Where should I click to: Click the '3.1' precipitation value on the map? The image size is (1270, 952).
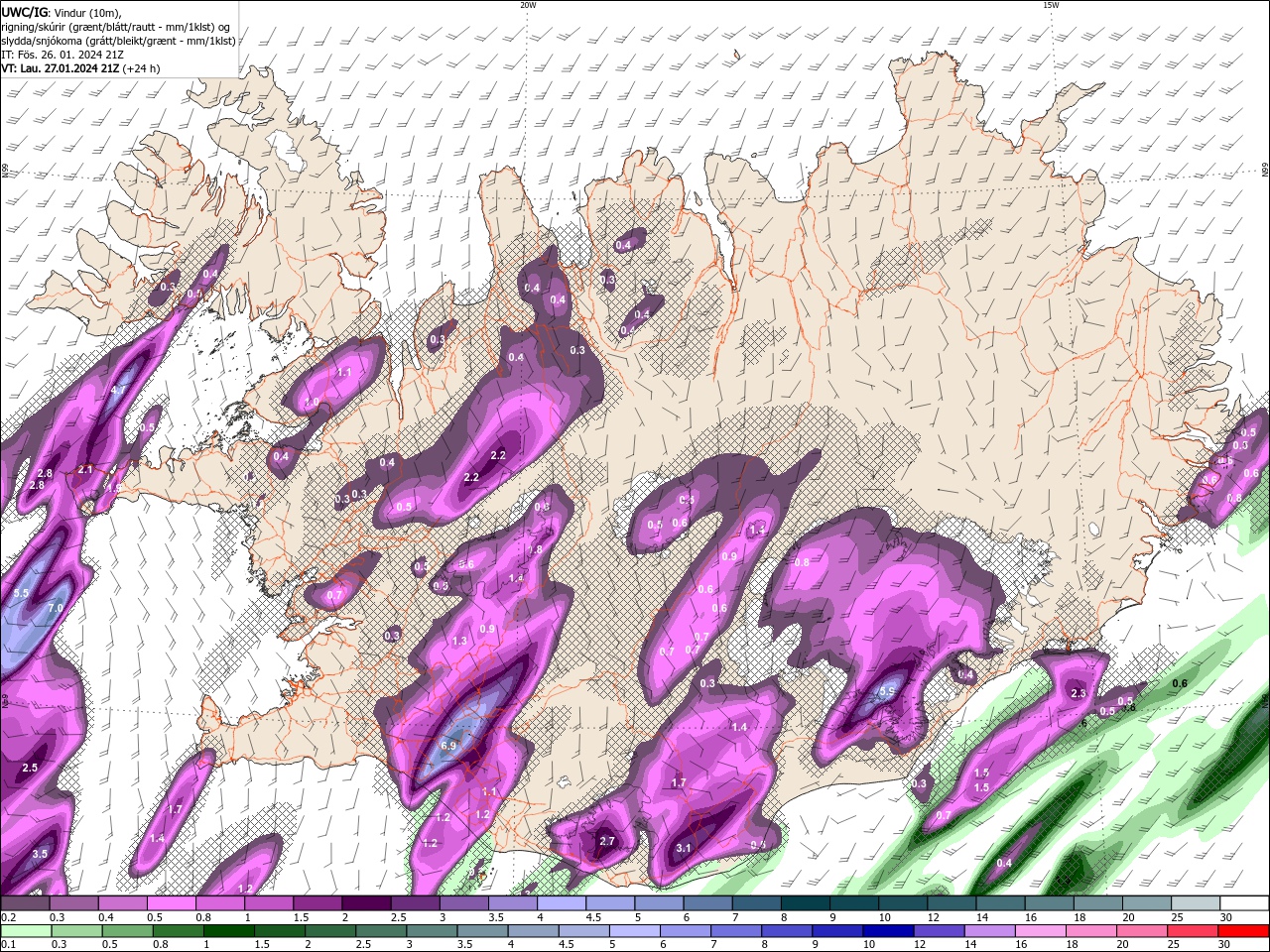[683, 849]
